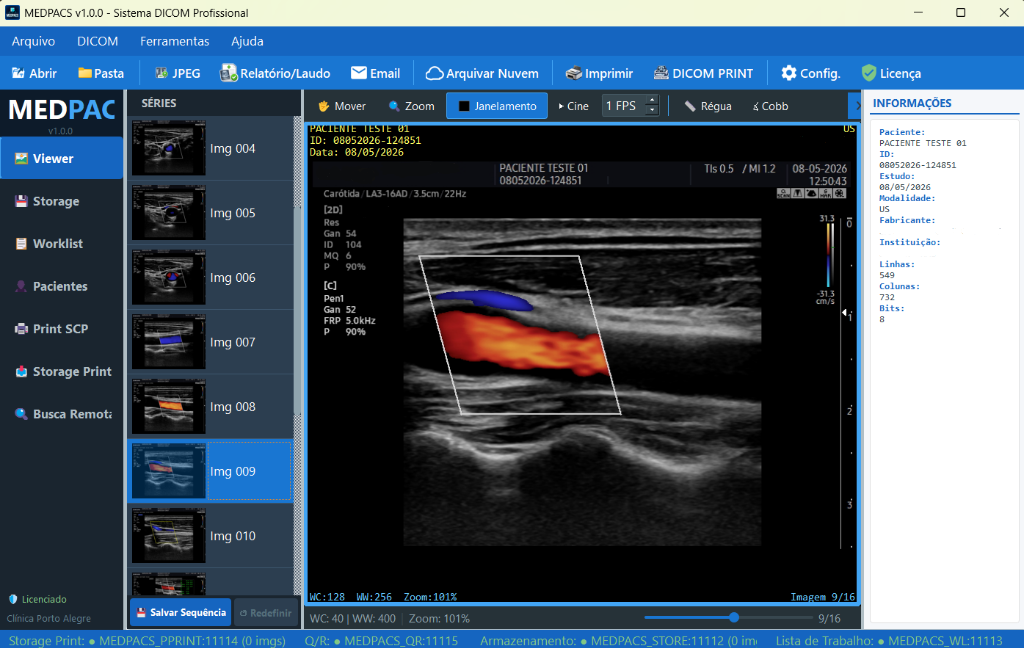Select thumbnail Img 008

coord(211,406)
